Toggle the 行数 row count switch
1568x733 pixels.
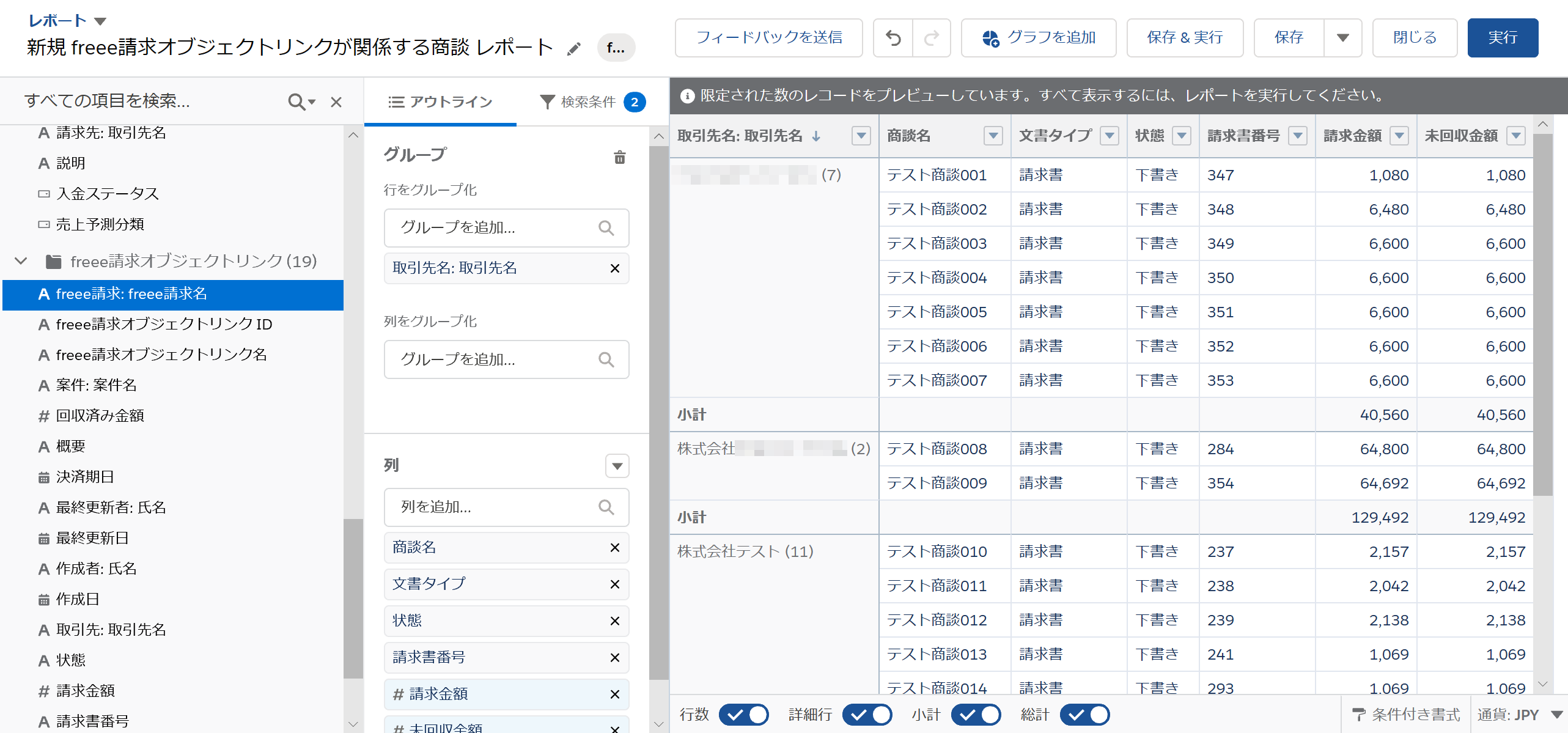tap(743, 714)
